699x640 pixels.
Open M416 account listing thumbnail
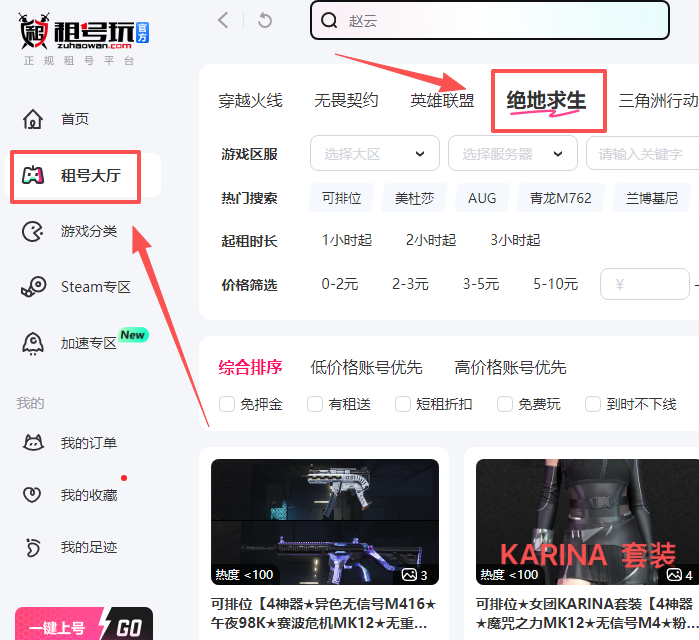click(x=325, y=522)
